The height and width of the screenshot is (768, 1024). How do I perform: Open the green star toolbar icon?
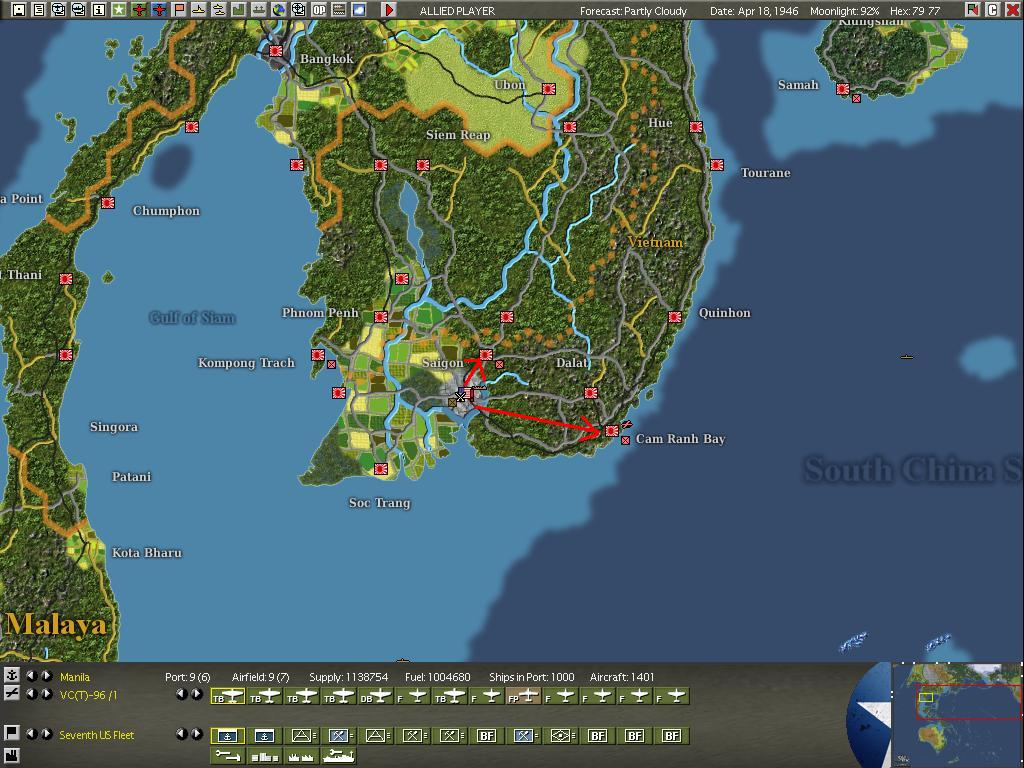point(118,10)
